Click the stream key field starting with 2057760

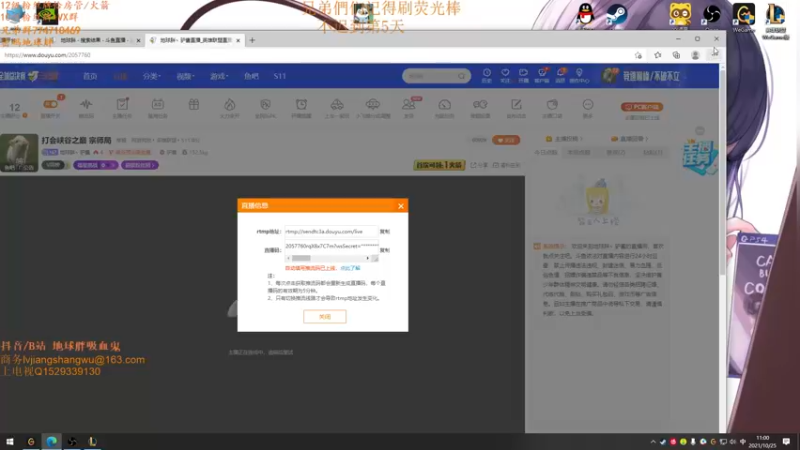pyautogui.click(x=331, y=246)
